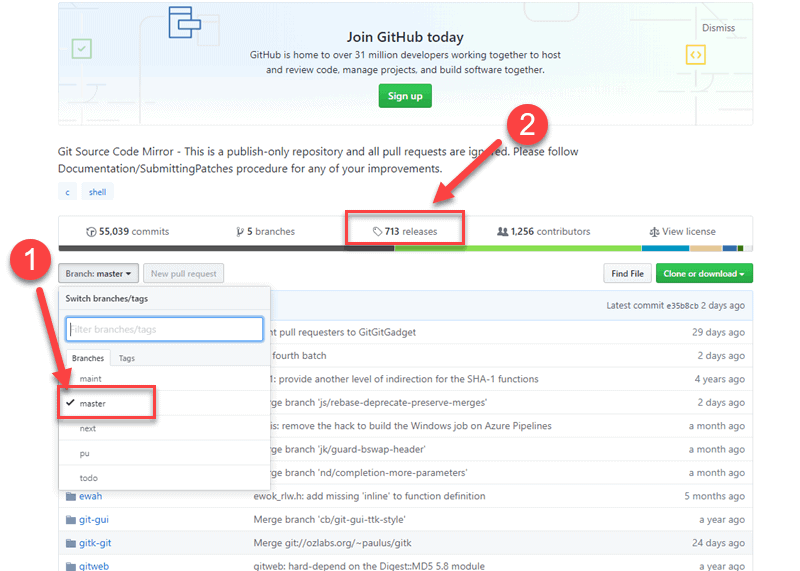
Task: Open the 'c' topic tag
Action: coord(67,192)
